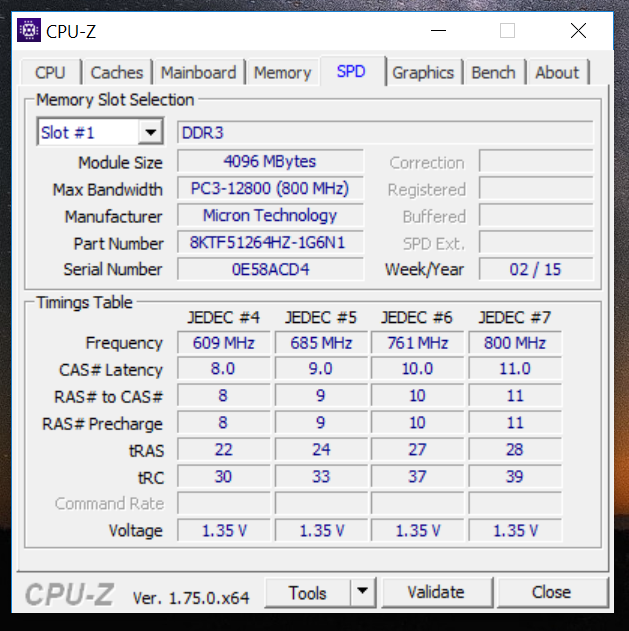
Task: Click the Week/Year value 02 / 15
Action: [536, 269]
